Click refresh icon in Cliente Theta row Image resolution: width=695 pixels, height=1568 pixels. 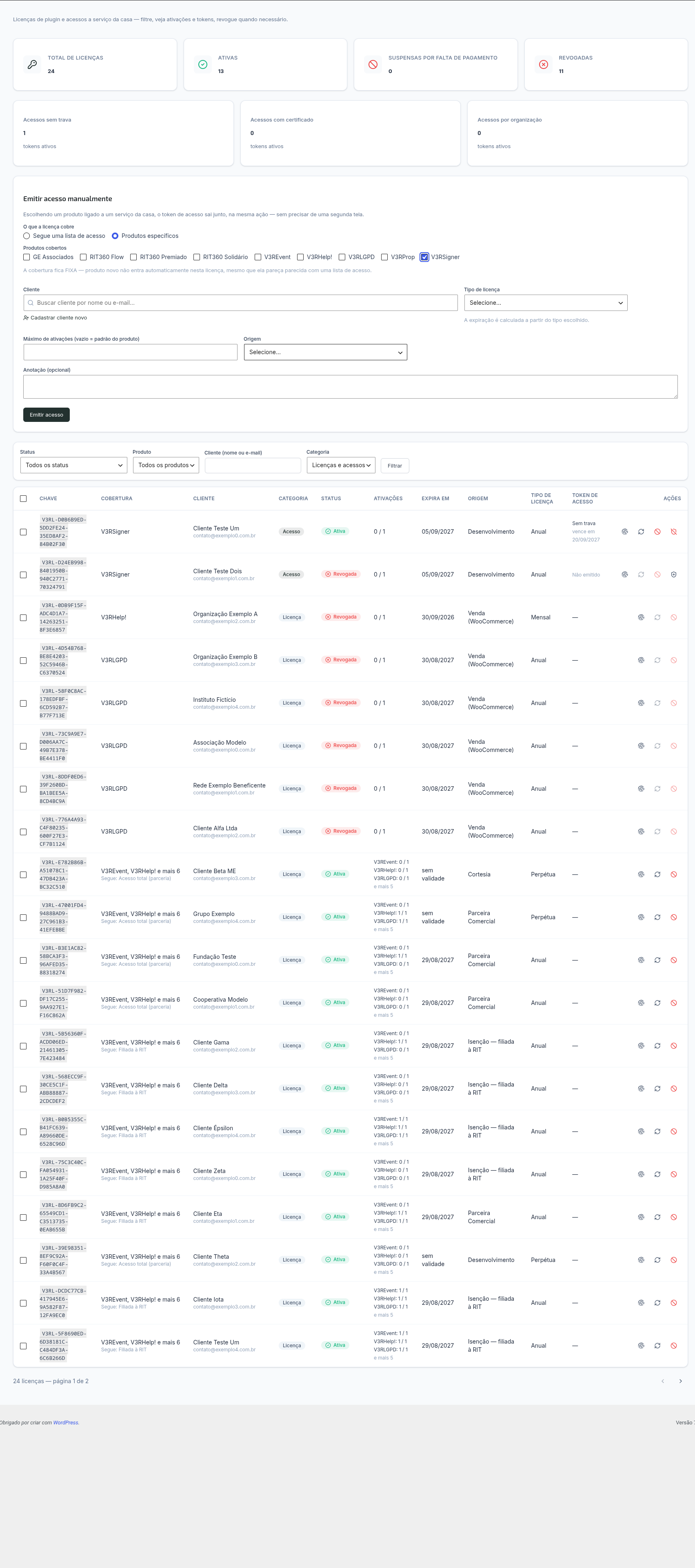click(x=657, y=1260)
